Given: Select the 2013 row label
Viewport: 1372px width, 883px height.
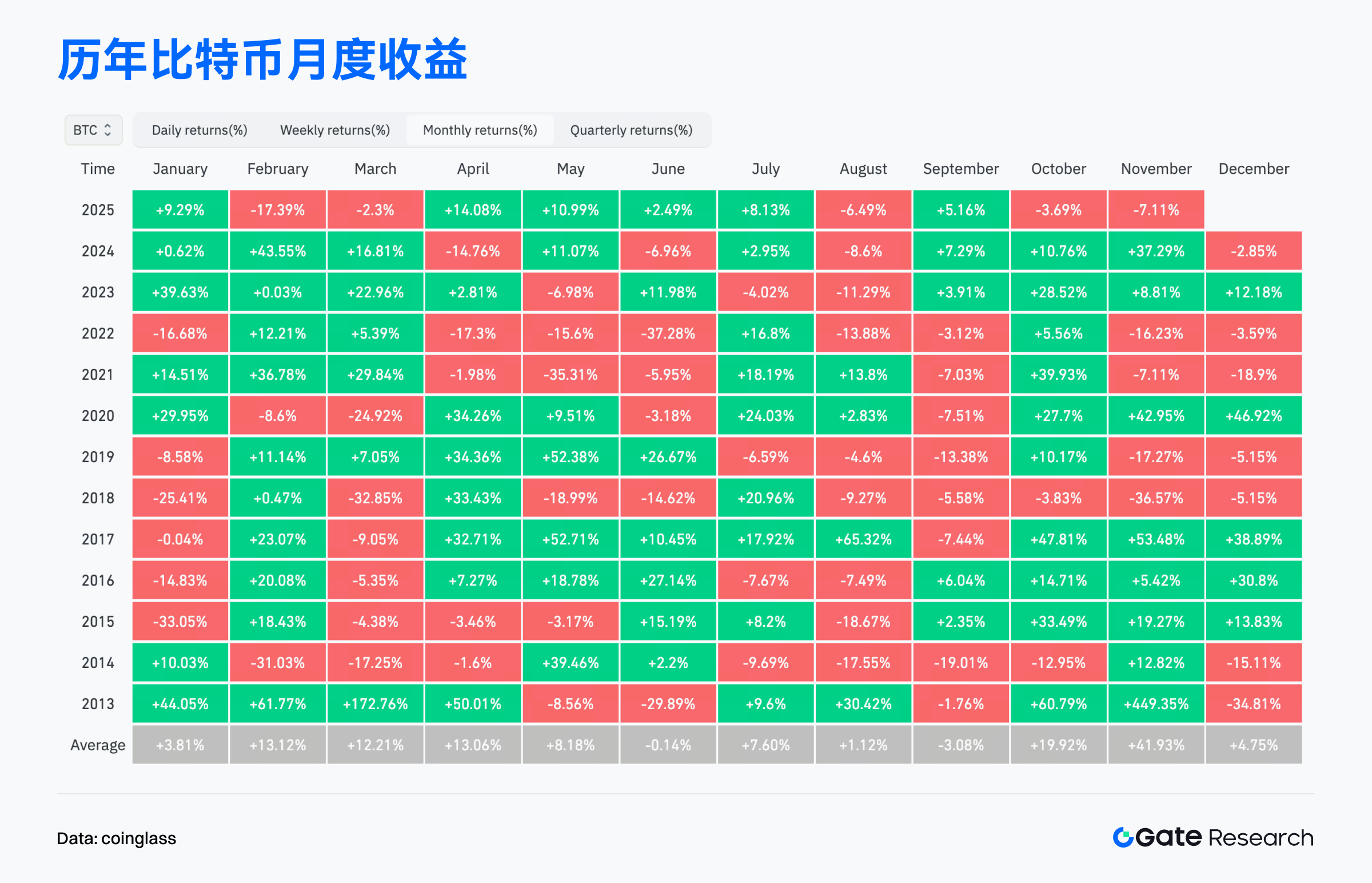Looking at the screenshot, I should (x=97, y=703).
